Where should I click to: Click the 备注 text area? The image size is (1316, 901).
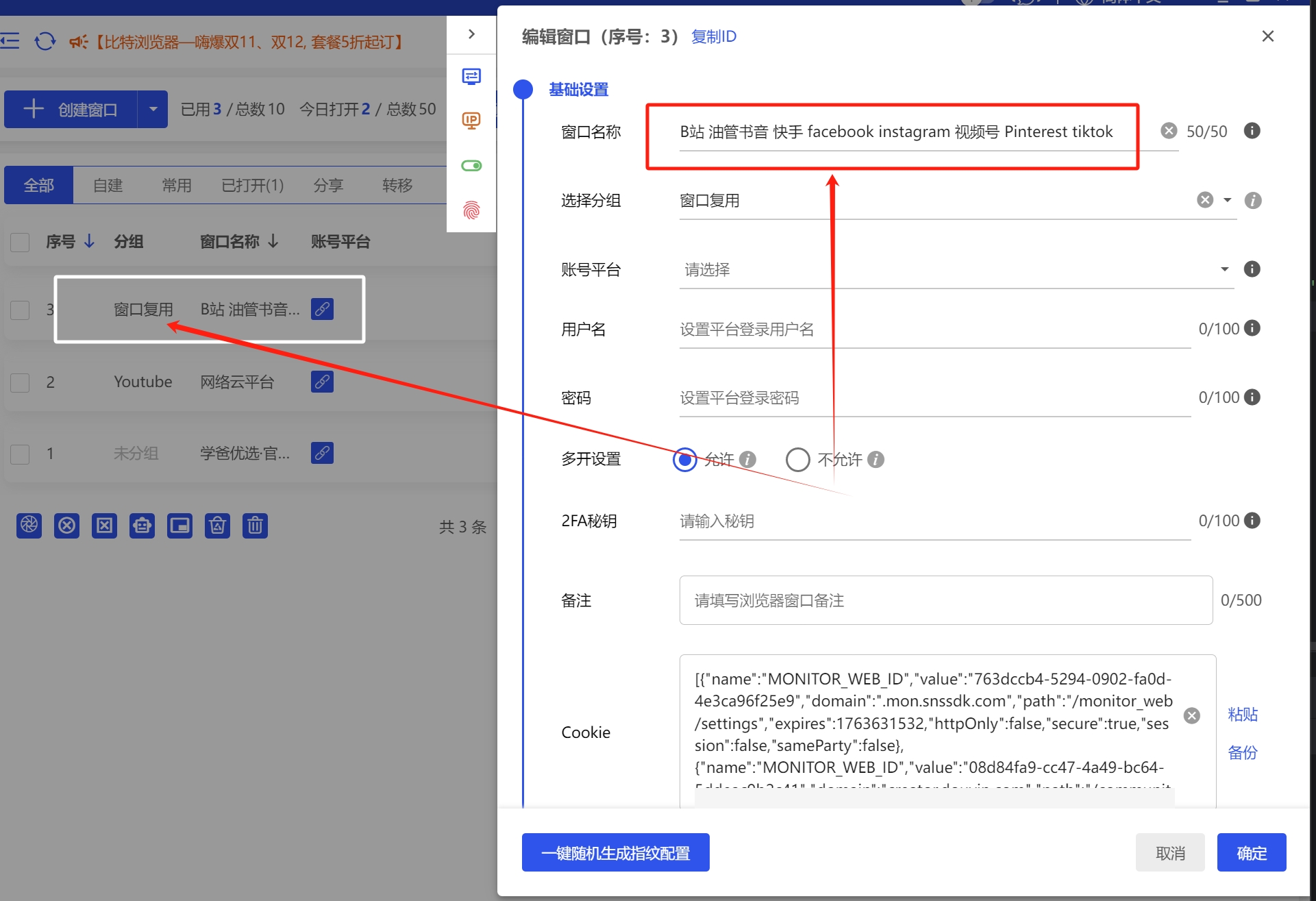pos(945,600)
